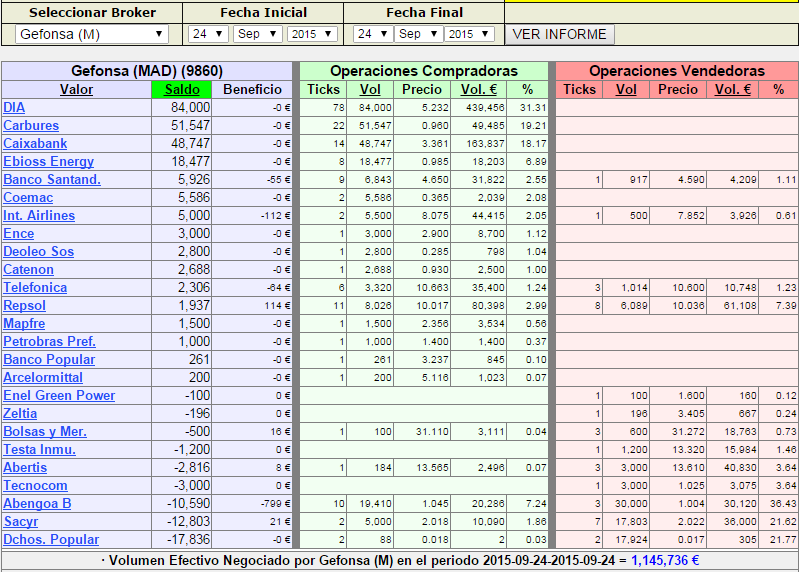Select Banco Santand. sell Vol. € 4,209
The width and height of the screenshot is (799, 572).
point(743,180)
